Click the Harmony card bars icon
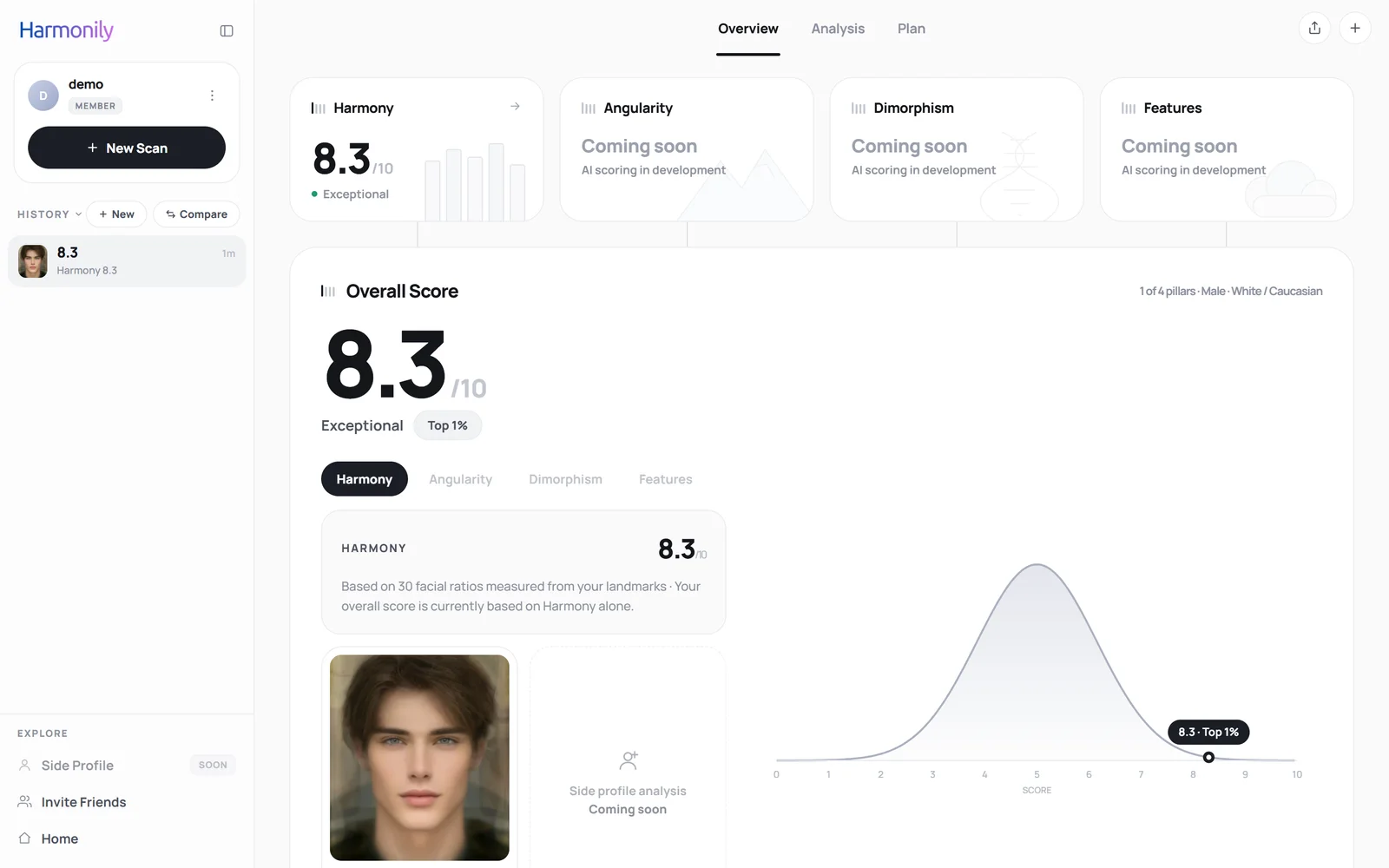 319,108
